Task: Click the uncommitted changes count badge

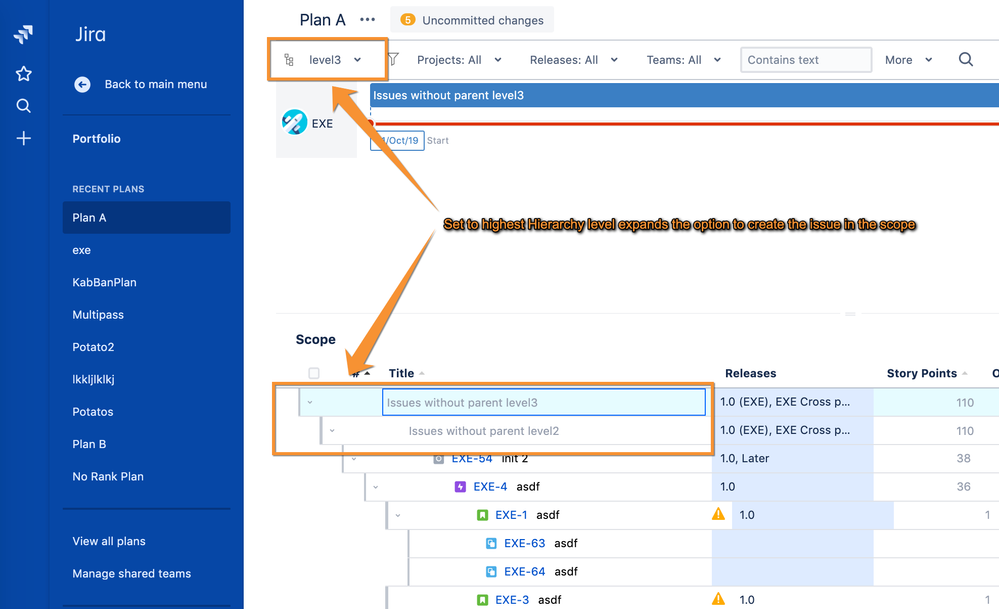Action: point(408,20)
